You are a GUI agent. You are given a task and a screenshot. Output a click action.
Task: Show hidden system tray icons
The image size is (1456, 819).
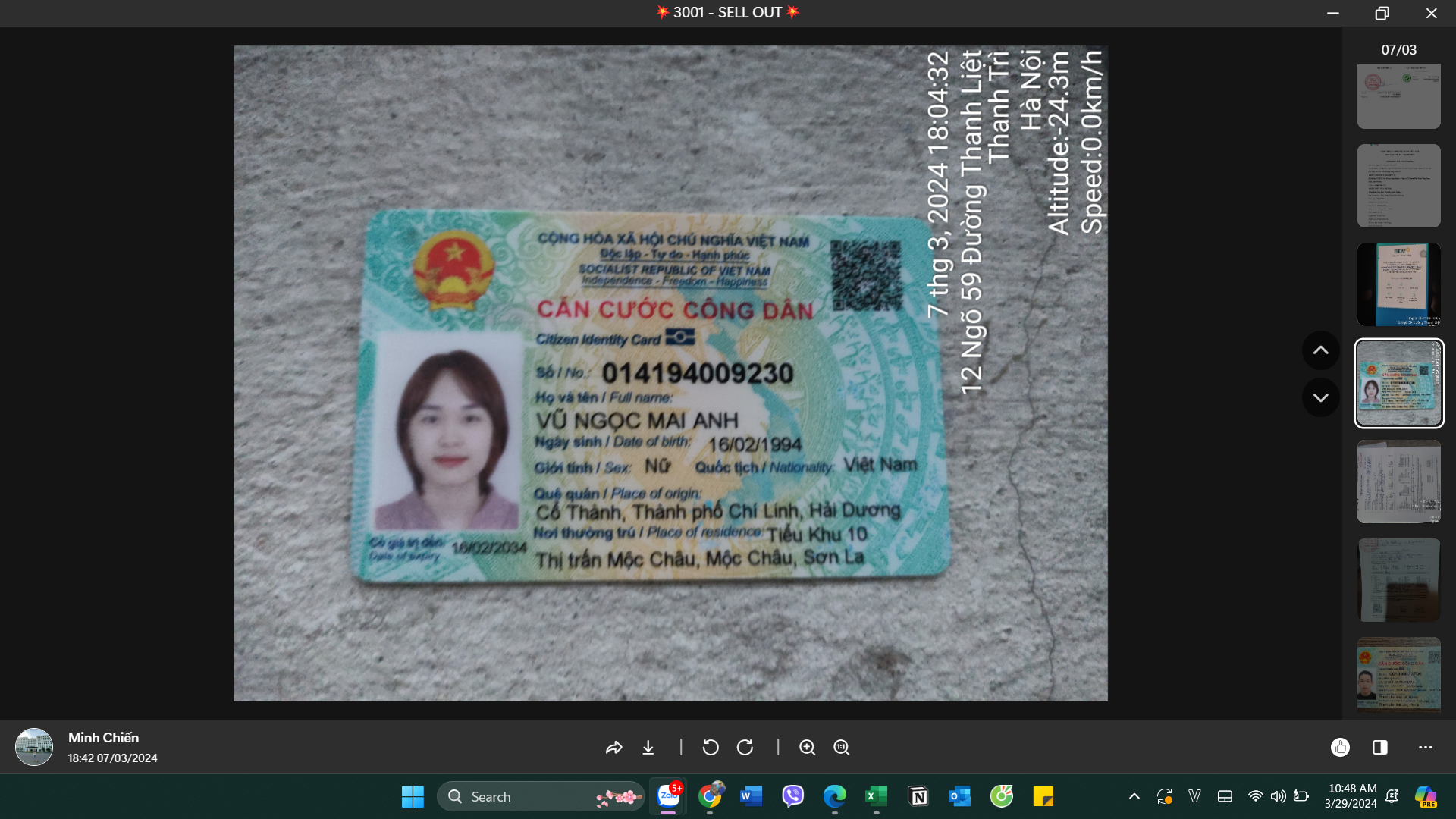click(x=1134, y=796)
